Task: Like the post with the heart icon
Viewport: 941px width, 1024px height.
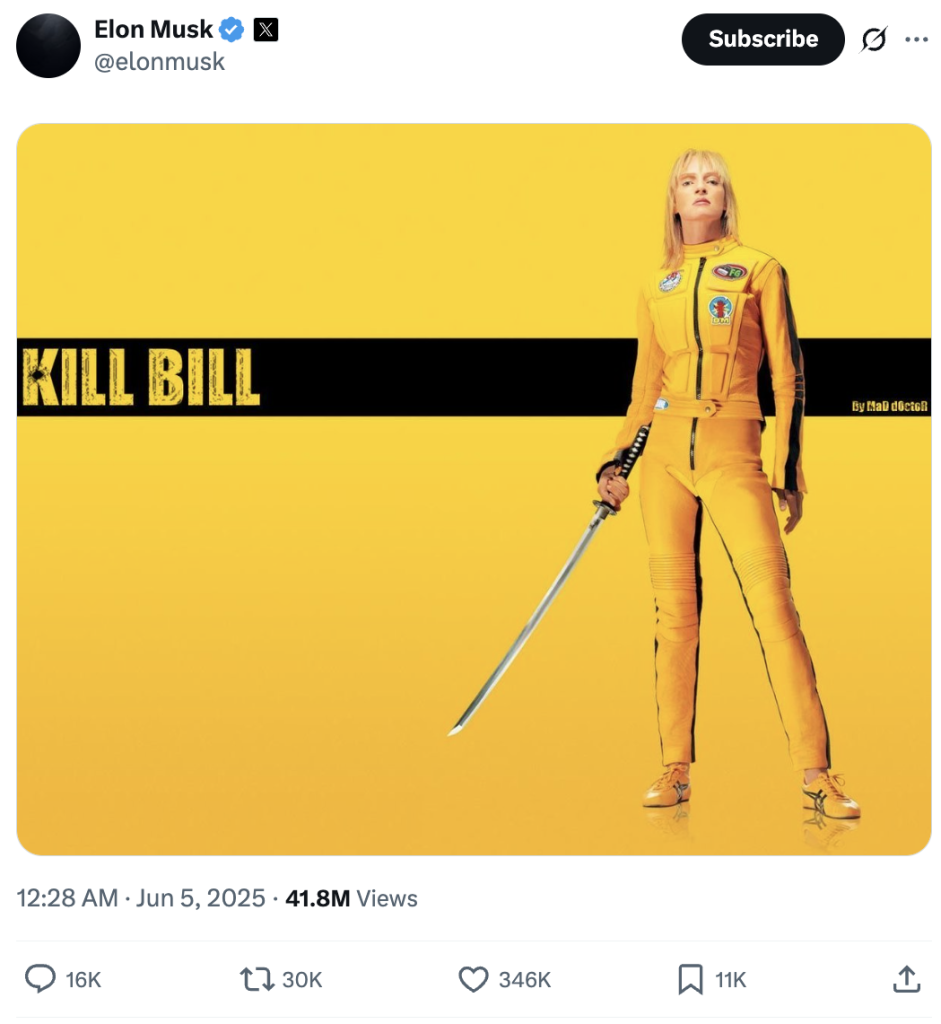Action: pyautogui.click(x=473, y=979)
